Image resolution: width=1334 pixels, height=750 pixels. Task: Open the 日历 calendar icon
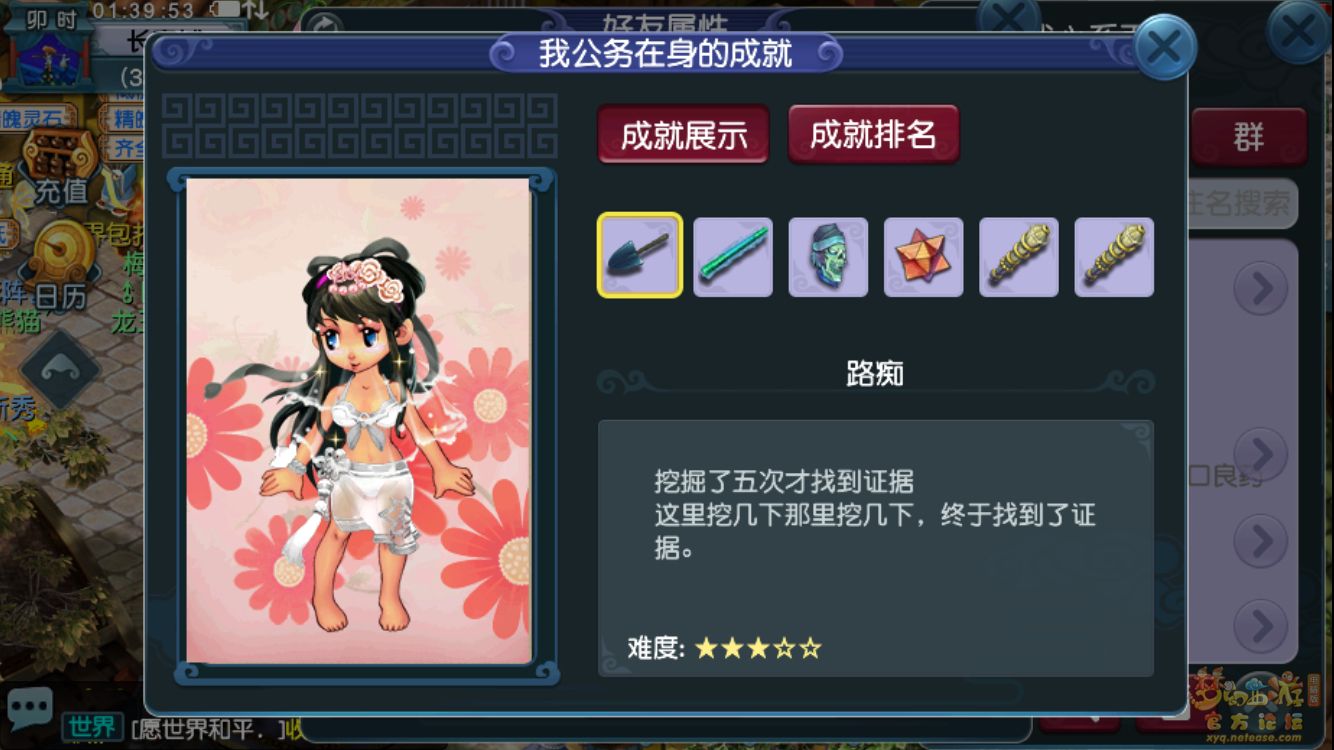coord(60,265)
